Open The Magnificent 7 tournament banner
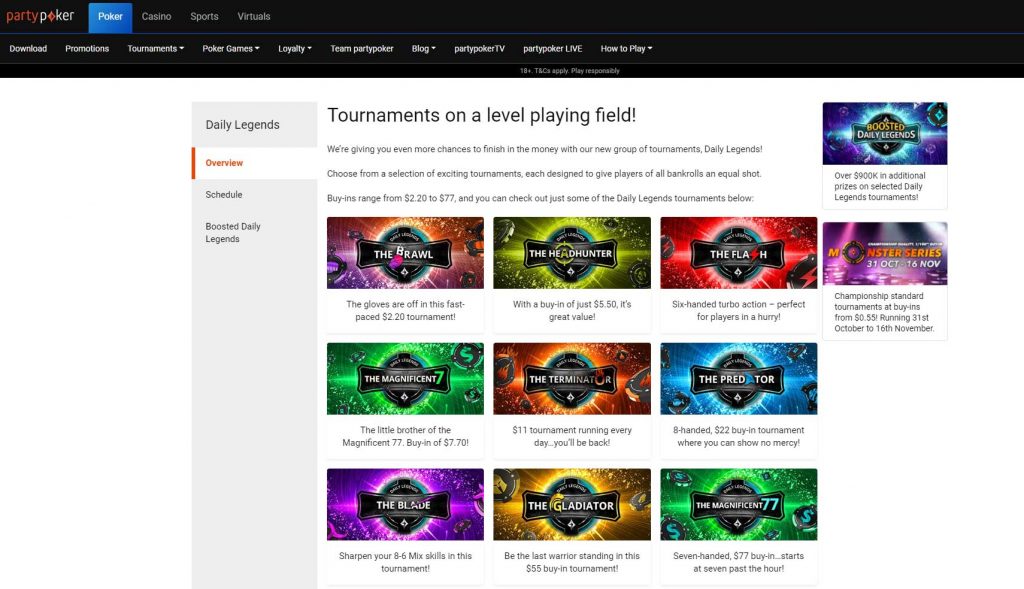 click(405, 379)
